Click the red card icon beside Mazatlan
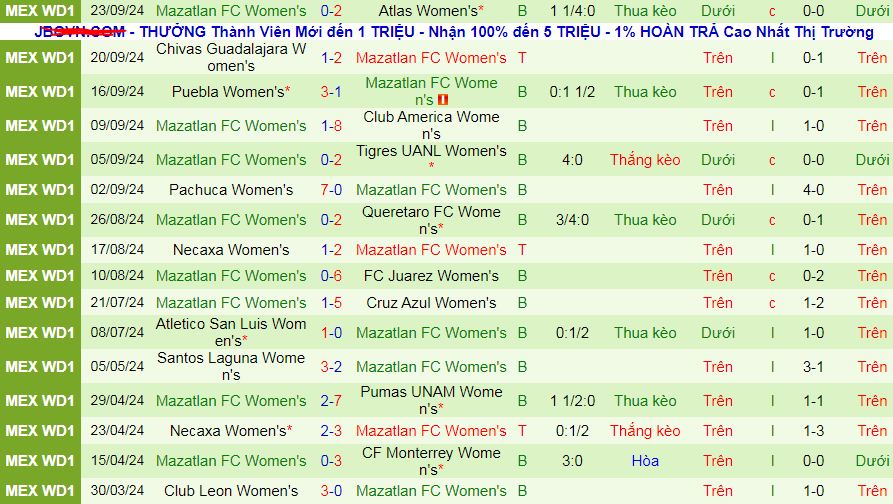Image resolution: width=893 pixels, height=504 pixels. [445, 100]
